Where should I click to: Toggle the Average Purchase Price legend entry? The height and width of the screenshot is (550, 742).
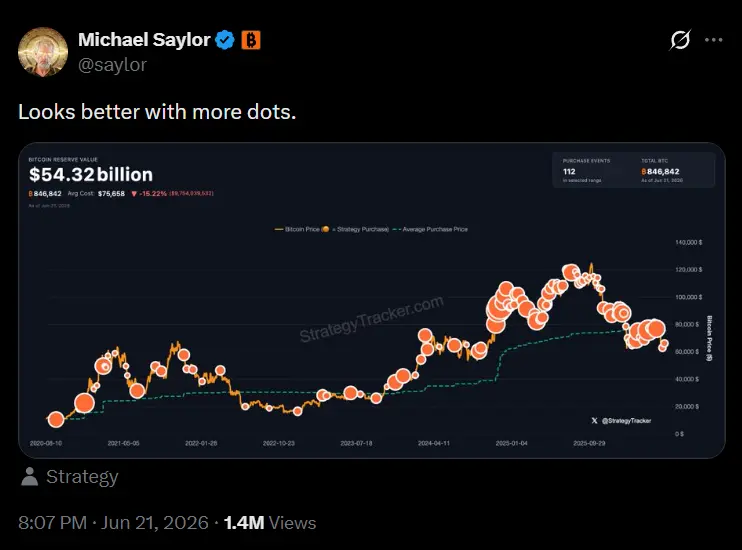[x=430, y=229]
